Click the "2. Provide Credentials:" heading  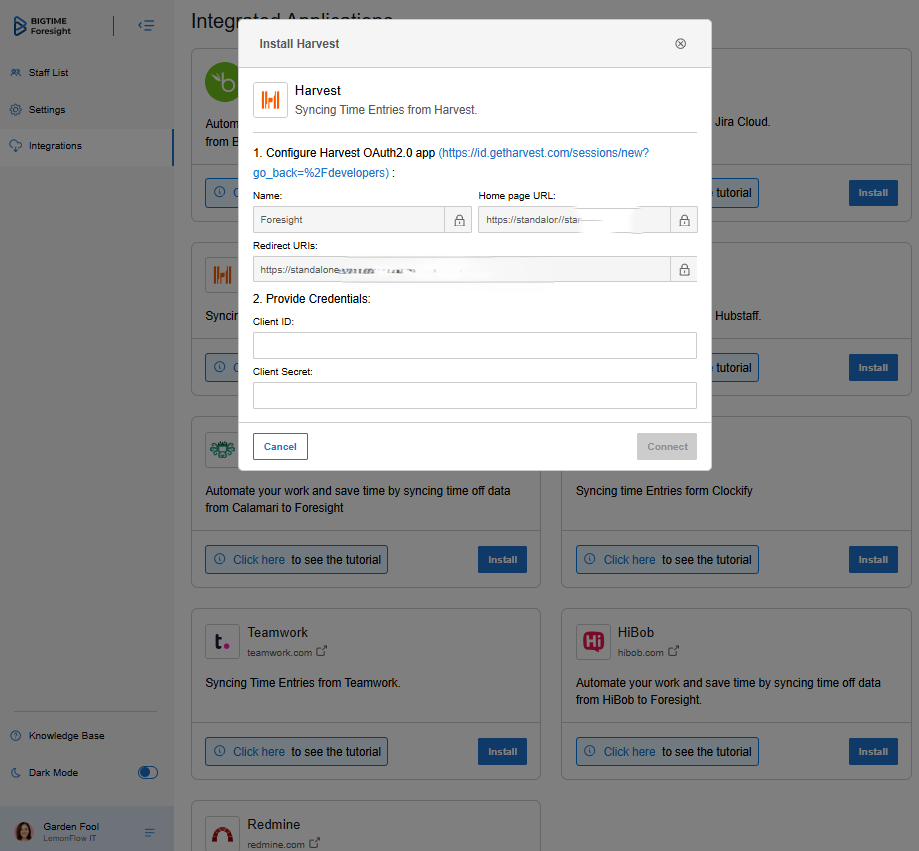pyautogui.click(x=312, y=299)
